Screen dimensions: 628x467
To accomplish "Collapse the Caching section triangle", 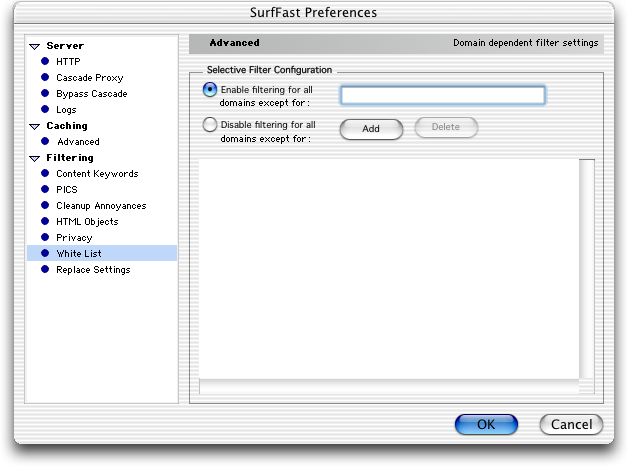I will click(35, 127).
